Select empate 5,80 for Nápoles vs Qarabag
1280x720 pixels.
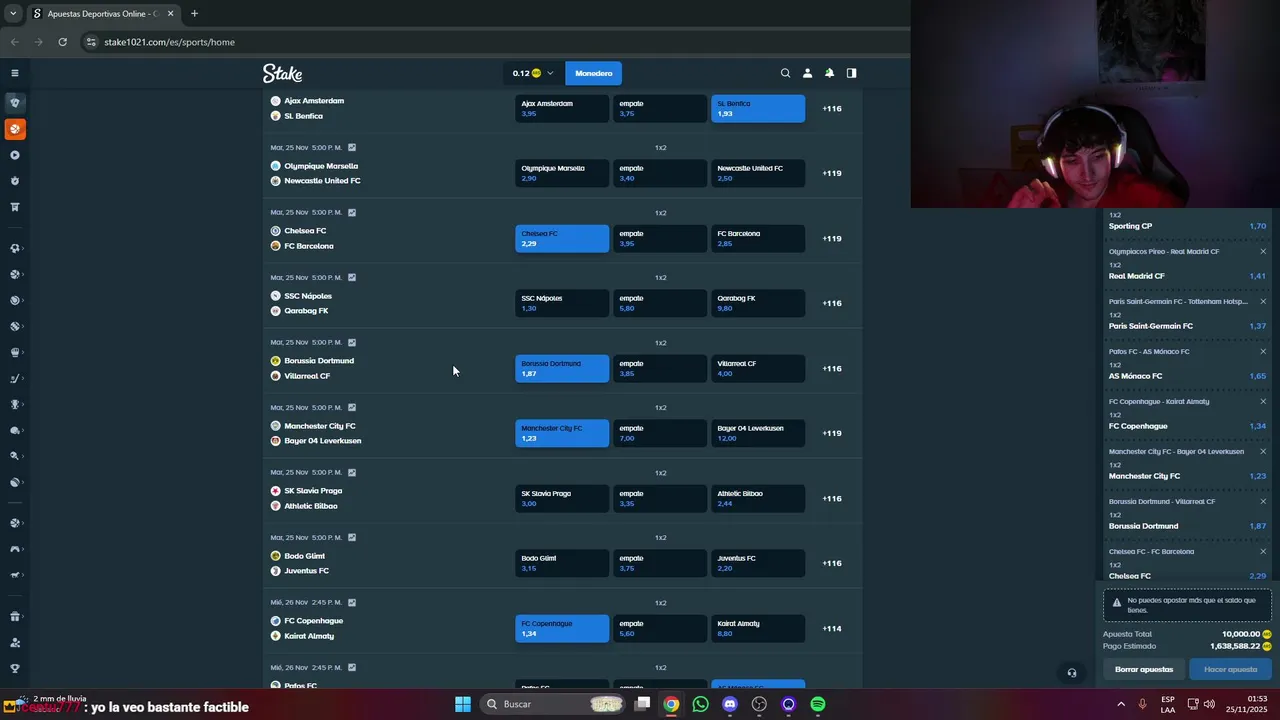coord(660,303)
